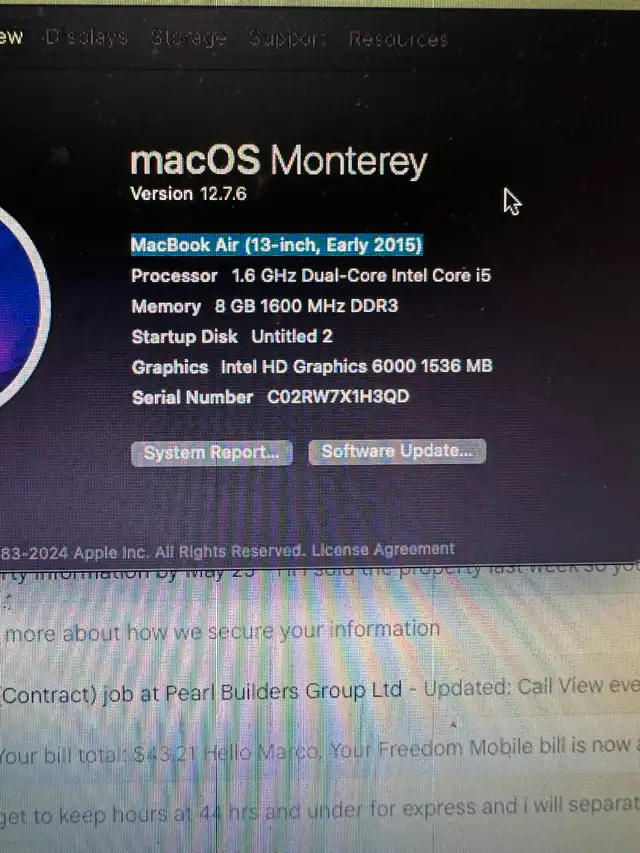The height and width of the screenshot is (853, 640).
Task: Click the Software Update button
Action: pyautogui.click(x=397, y=452)
